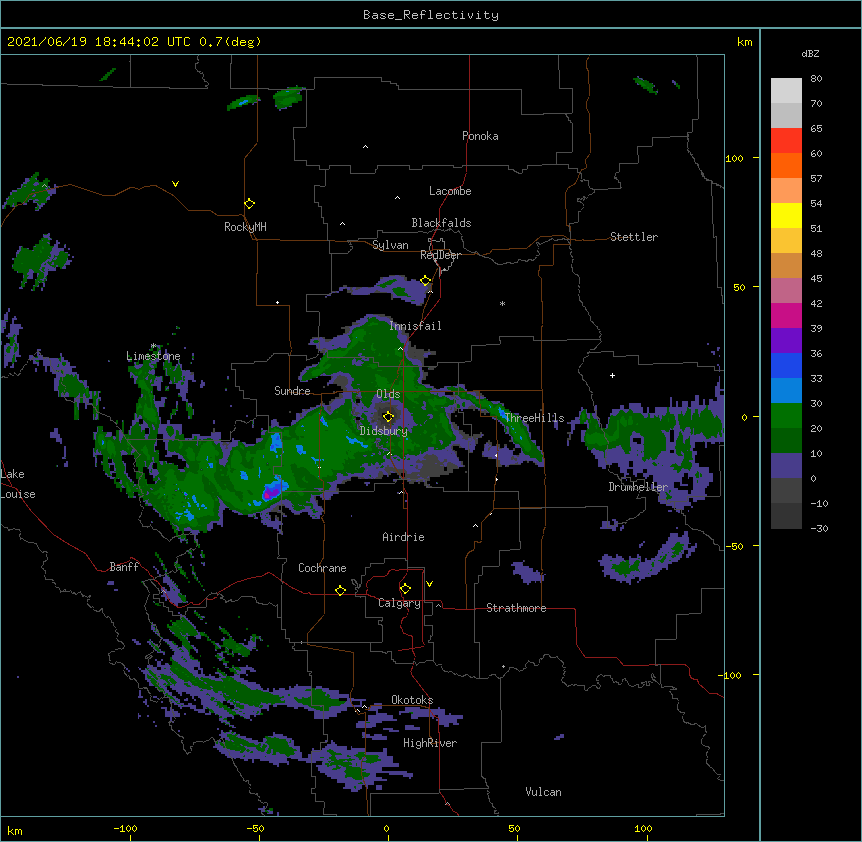Viewport: 862px width, 842px height.
Task: Select the -100 tick label on the horizontal axis
Action: [125, 828]
